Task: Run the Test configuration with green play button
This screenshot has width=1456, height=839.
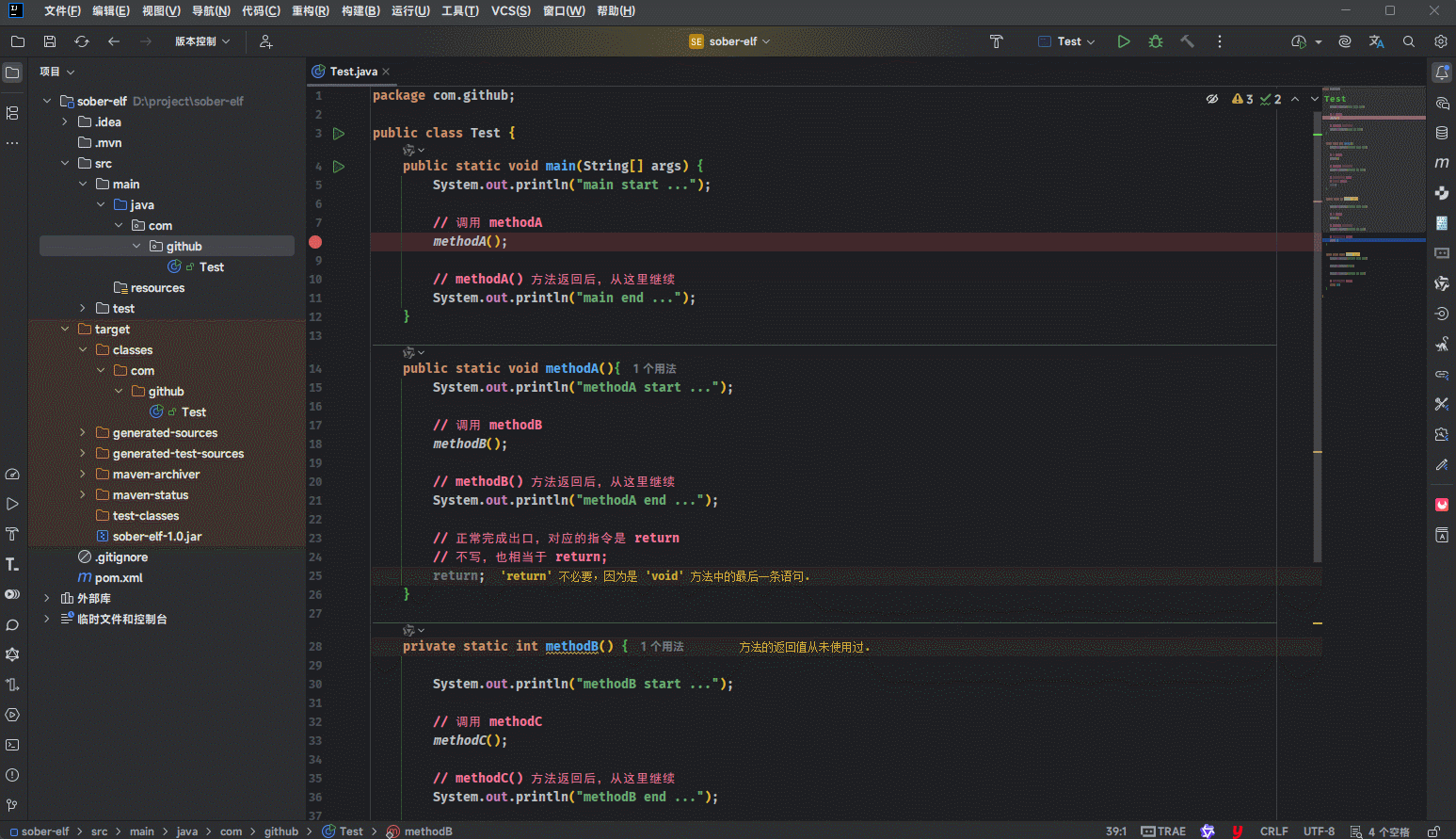Action: tap(1123, 41)
